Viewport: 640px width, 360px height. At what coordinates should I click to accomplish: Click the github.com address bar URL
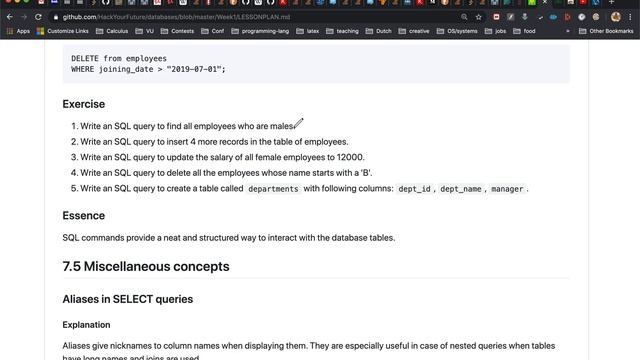coord(176,17)
